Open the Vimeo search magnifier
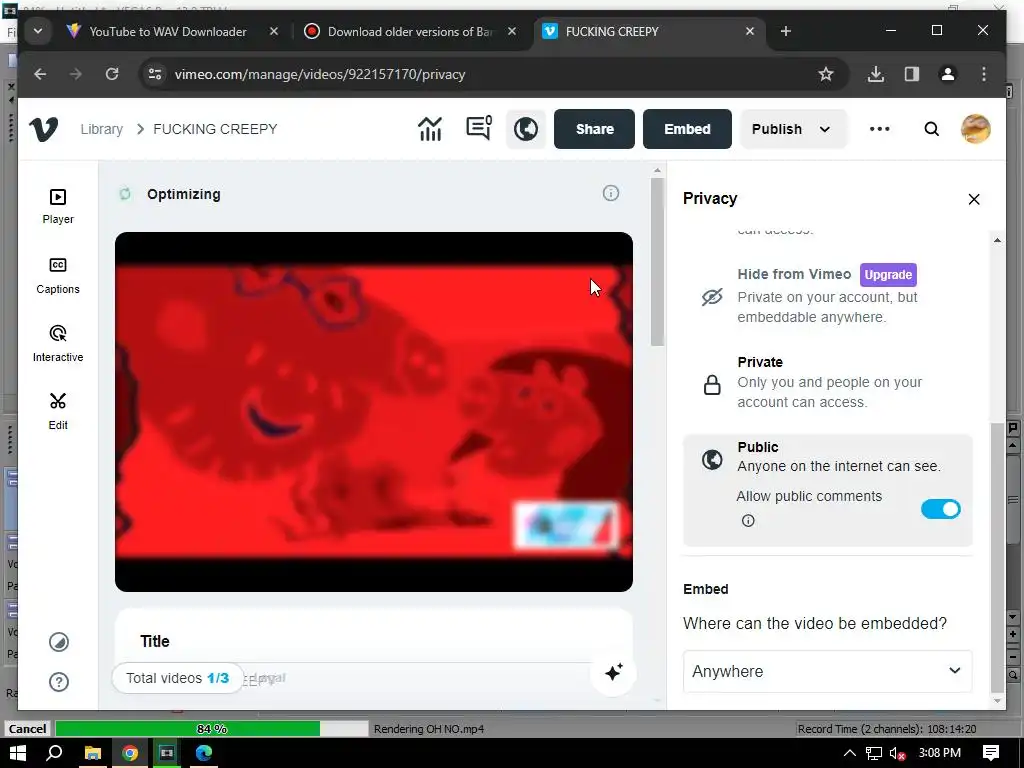1024x768 pixels. point(932,129)
